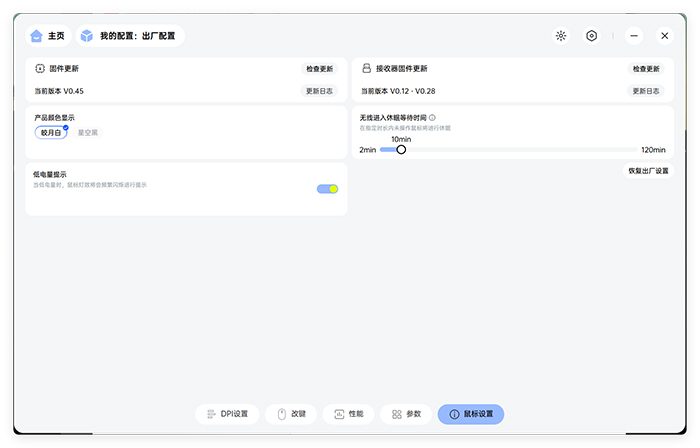Open the DPI设置 tab
The image size is (700, 448).
tap(228, 414)
